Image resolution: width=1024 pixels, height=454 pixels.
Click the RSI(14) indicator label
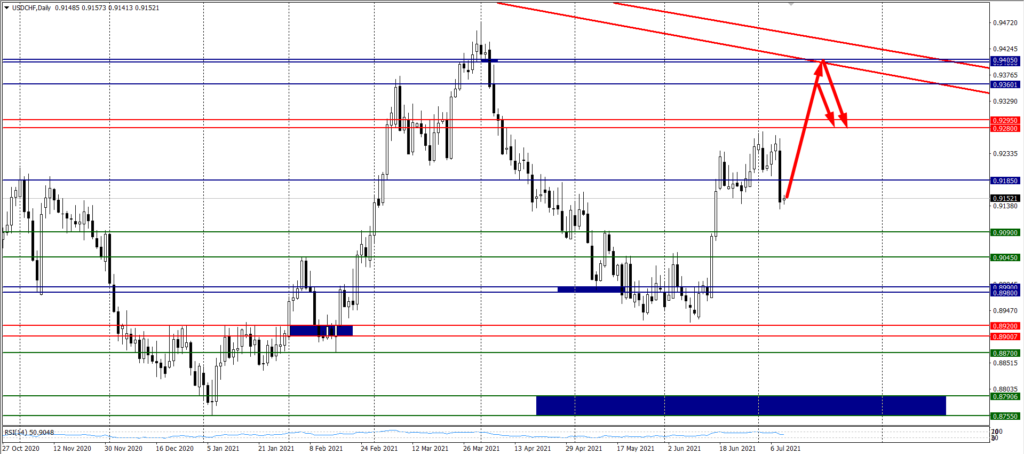(x=29, y=433)
